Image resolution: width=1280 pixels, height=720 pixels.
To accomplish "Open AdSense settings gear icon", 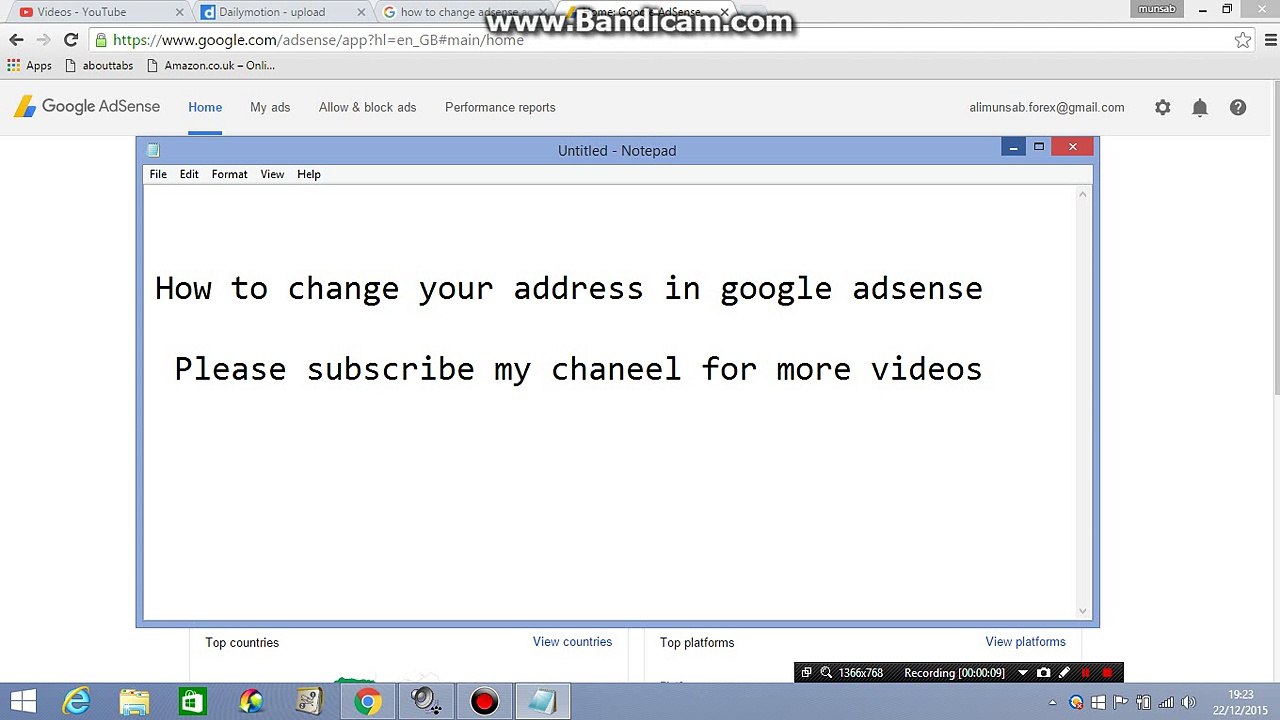I will pos(1162,107).
